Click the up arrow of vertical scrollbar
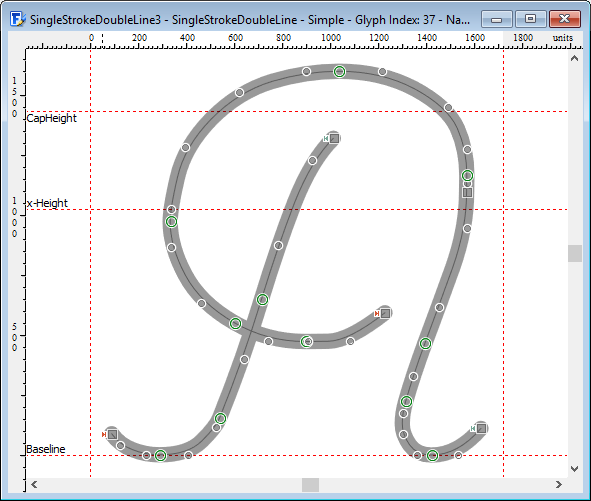The width and height of the screenshot is (591, 501). 574,58
